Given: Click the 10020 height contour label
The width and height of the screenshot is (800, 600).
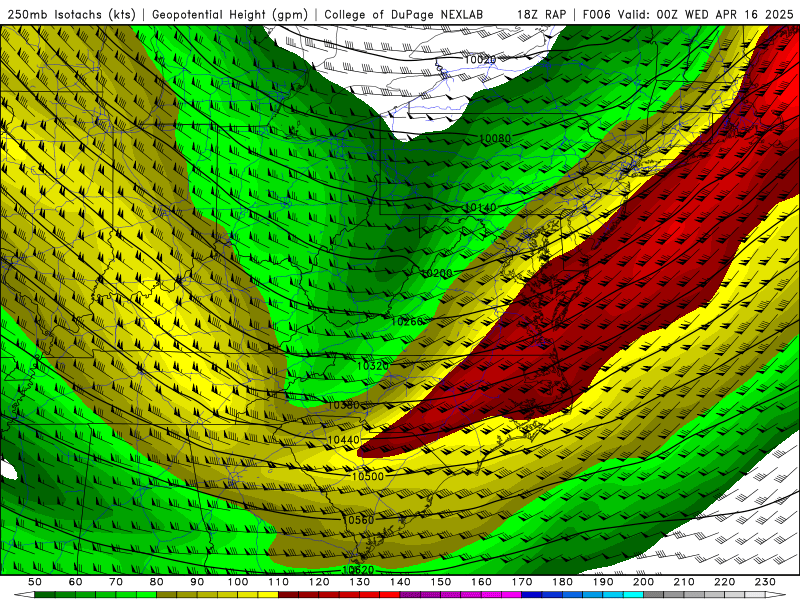Looking at the screenshot, I should 480,60.
